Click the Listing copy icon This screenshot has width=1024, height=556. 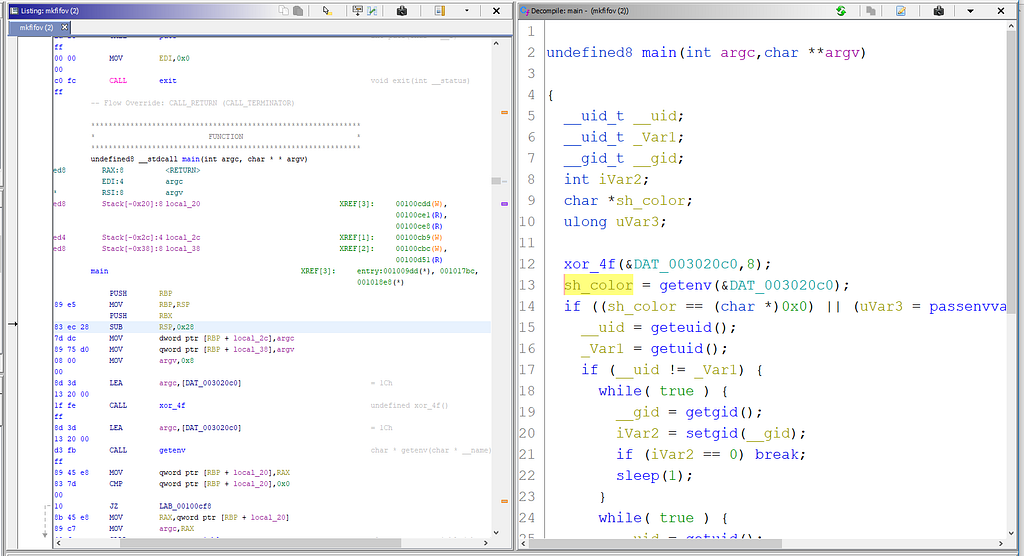284,10
